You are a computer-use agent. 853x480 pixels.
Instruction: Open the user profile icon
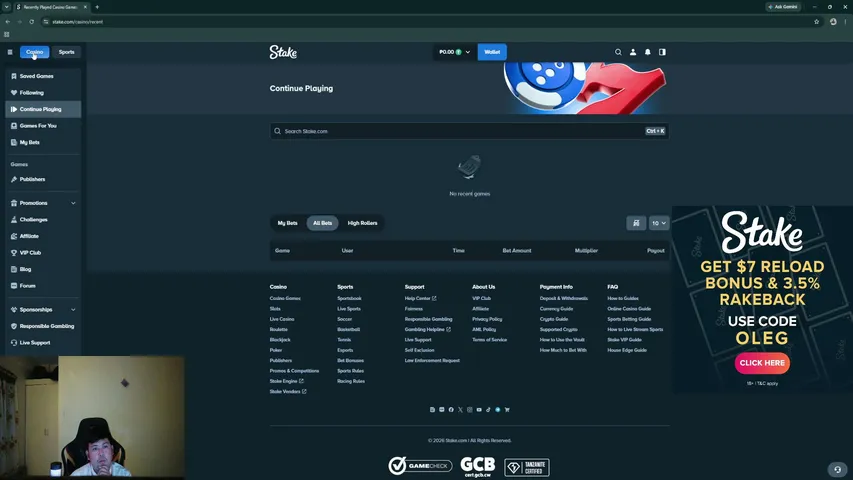coord(633,52)
